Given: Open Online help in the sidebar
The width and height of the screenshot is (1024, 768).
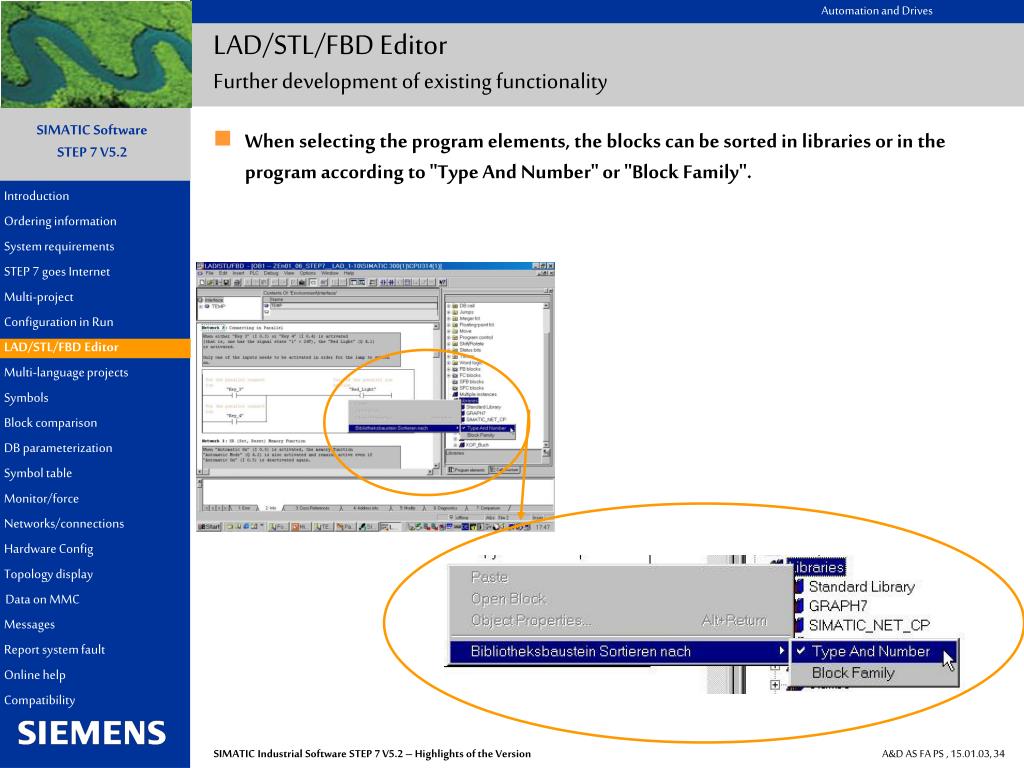Looking at the screenshot, I should tap(35, 675).
